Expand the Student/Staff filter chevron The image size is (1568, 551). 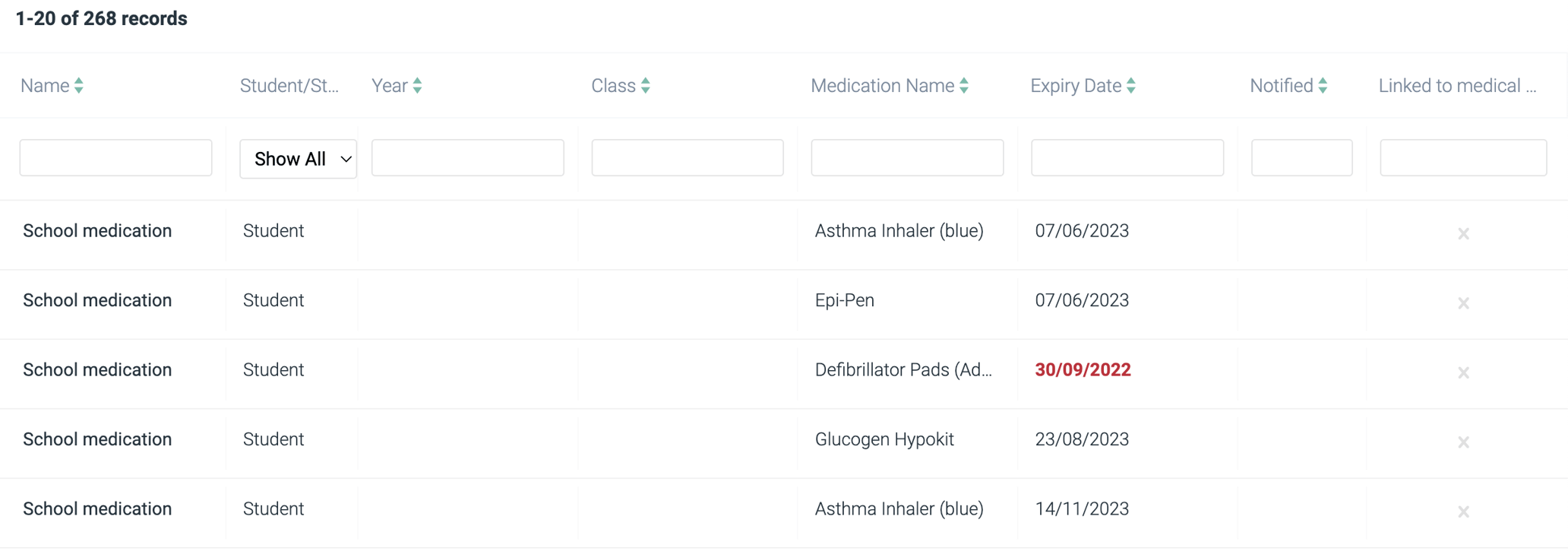click(x=346, y=159)
